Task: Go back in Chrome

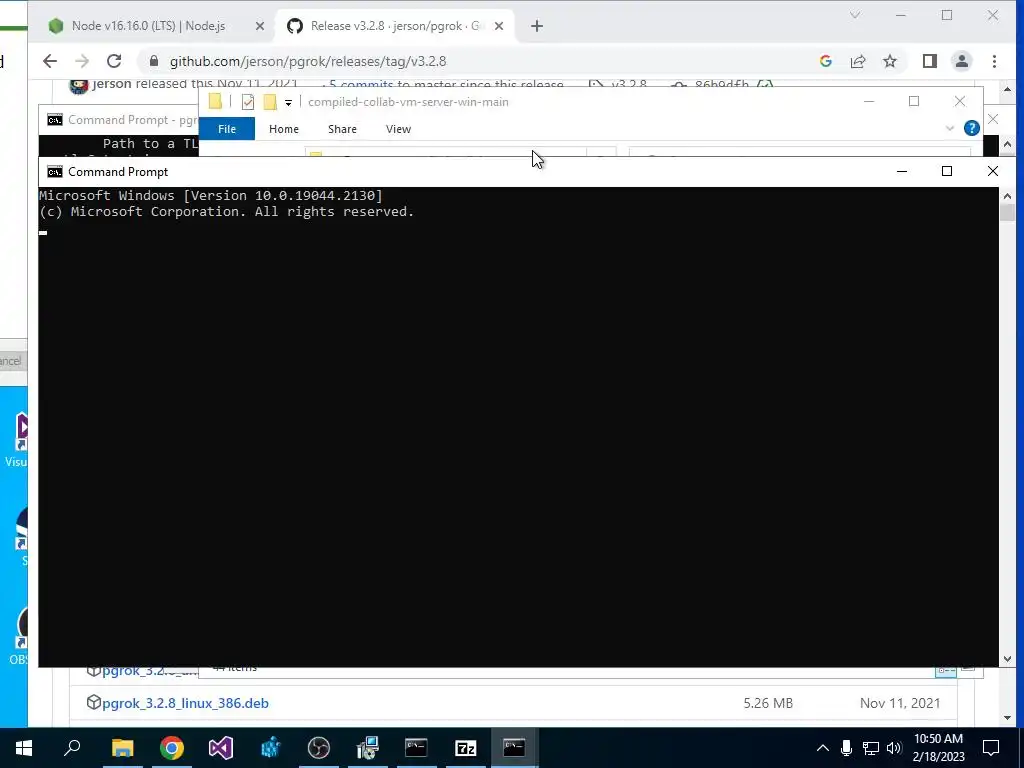Action: [x=50, y=61]
